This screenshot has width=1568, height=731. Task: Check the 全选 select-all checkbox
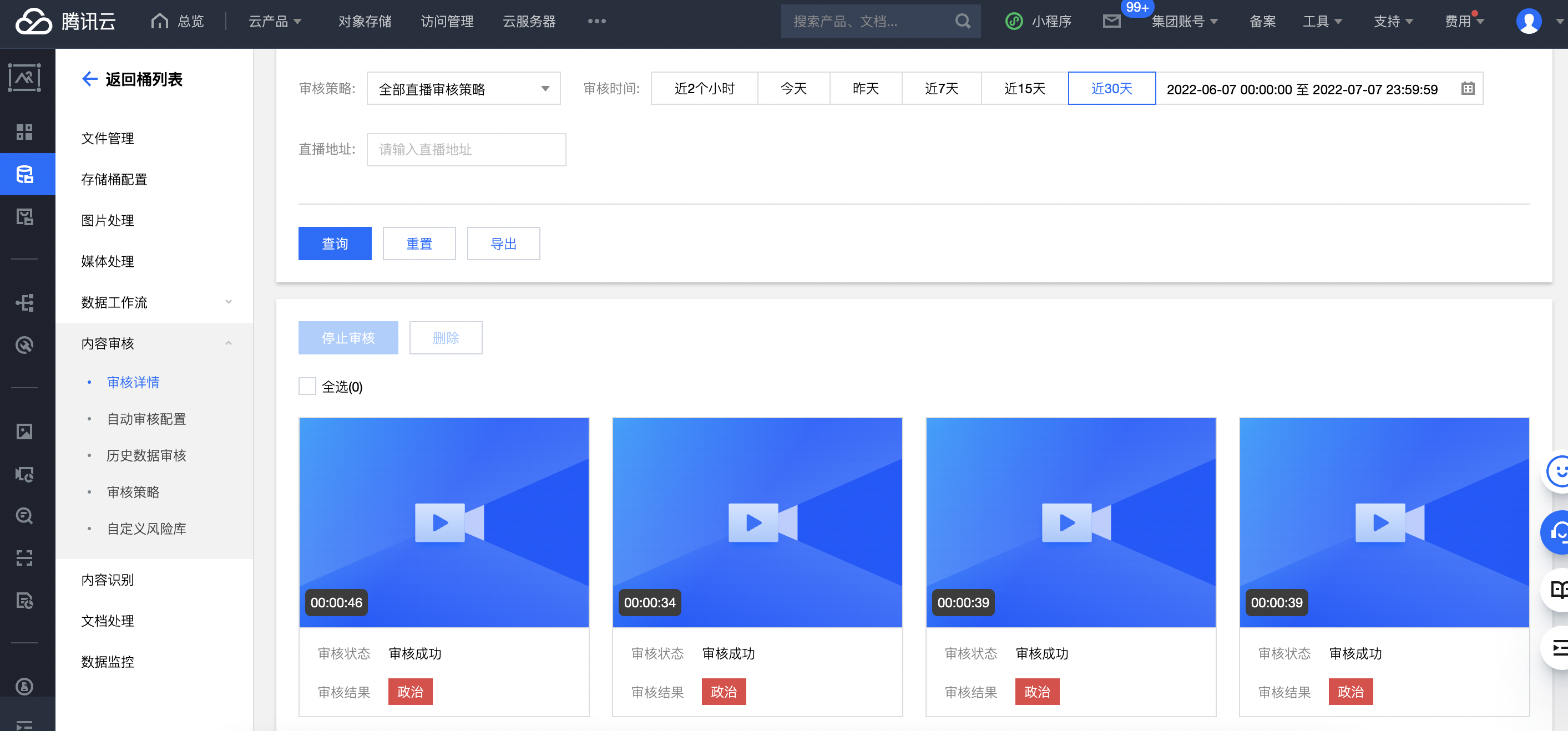pos(307,387)
